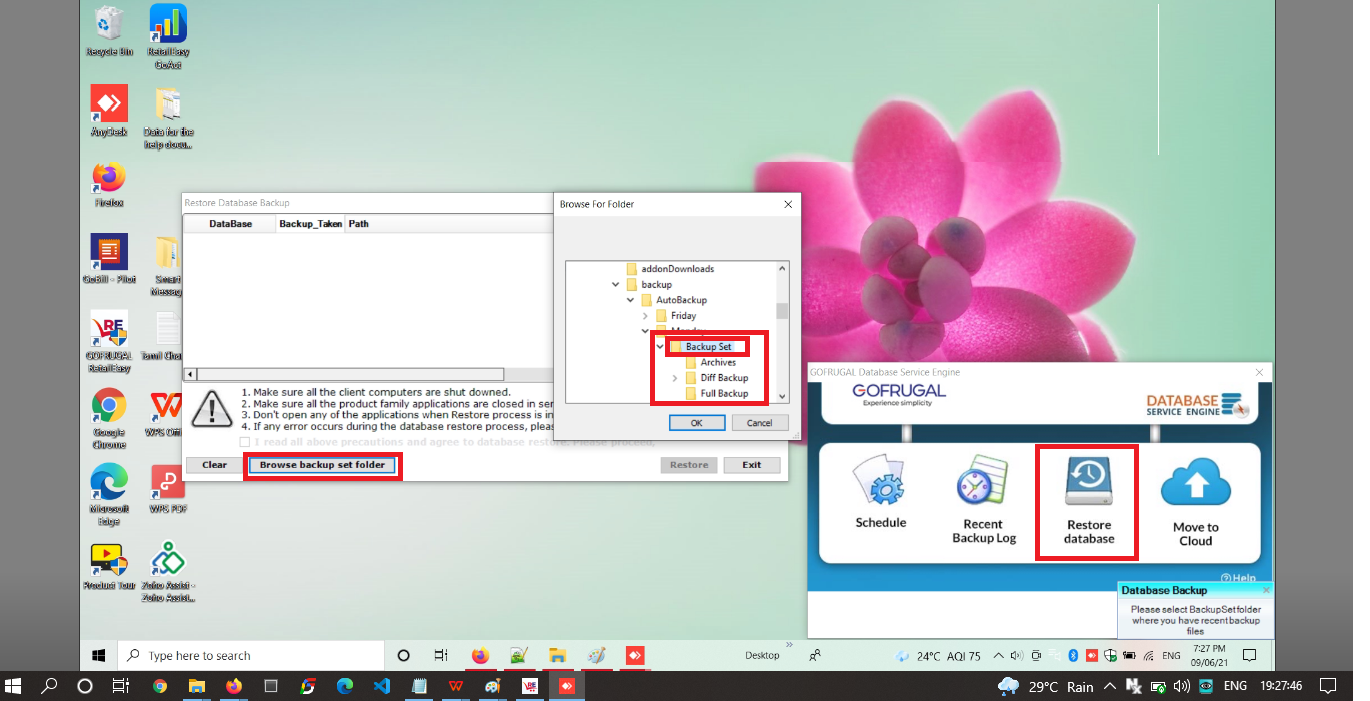The image size is (1370, 701).
Task: Cancel the Browse For Folder dialog
Action: coord(760,423)
